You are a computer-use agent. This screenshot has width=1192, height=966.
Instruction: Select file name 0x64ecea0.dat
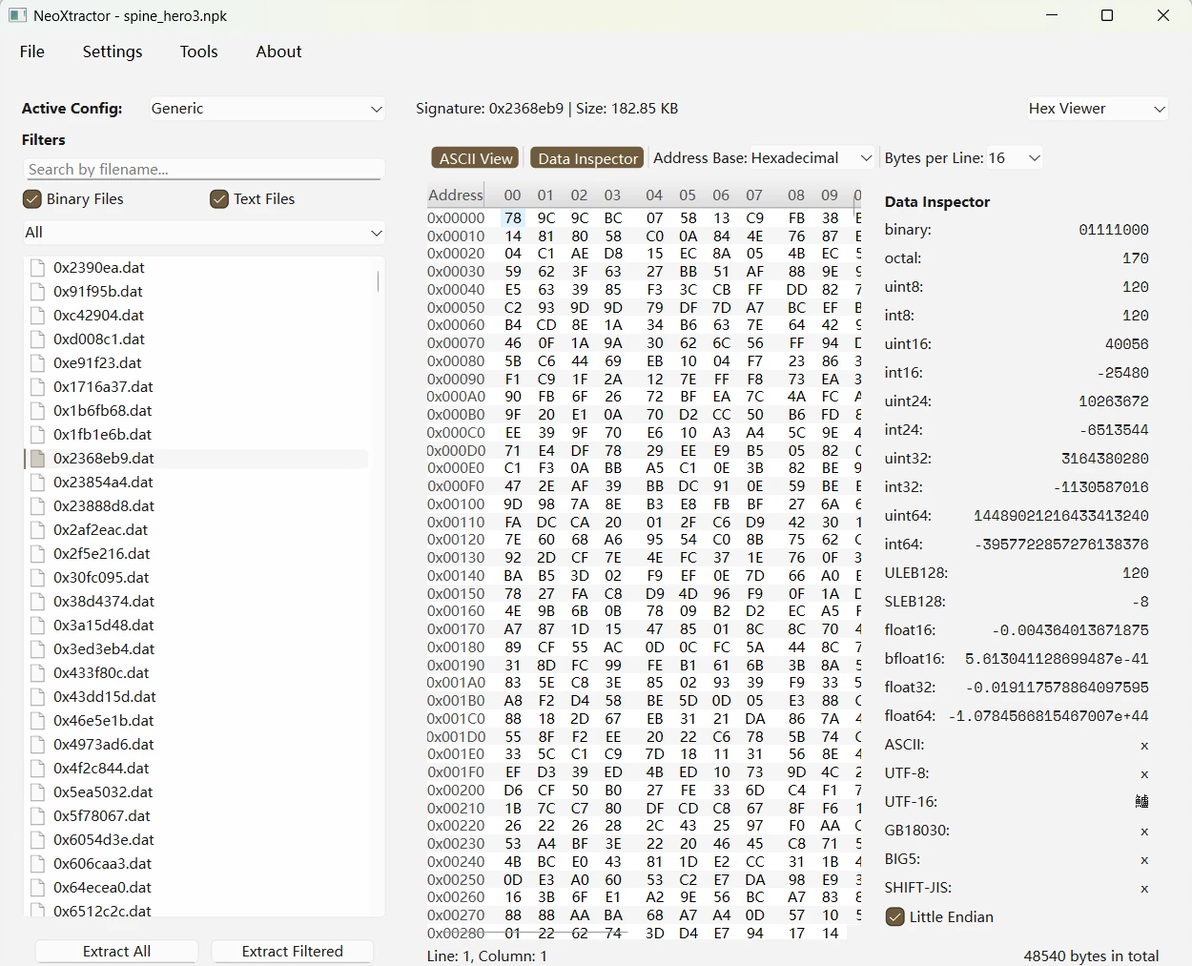click(x=102, y=887)
